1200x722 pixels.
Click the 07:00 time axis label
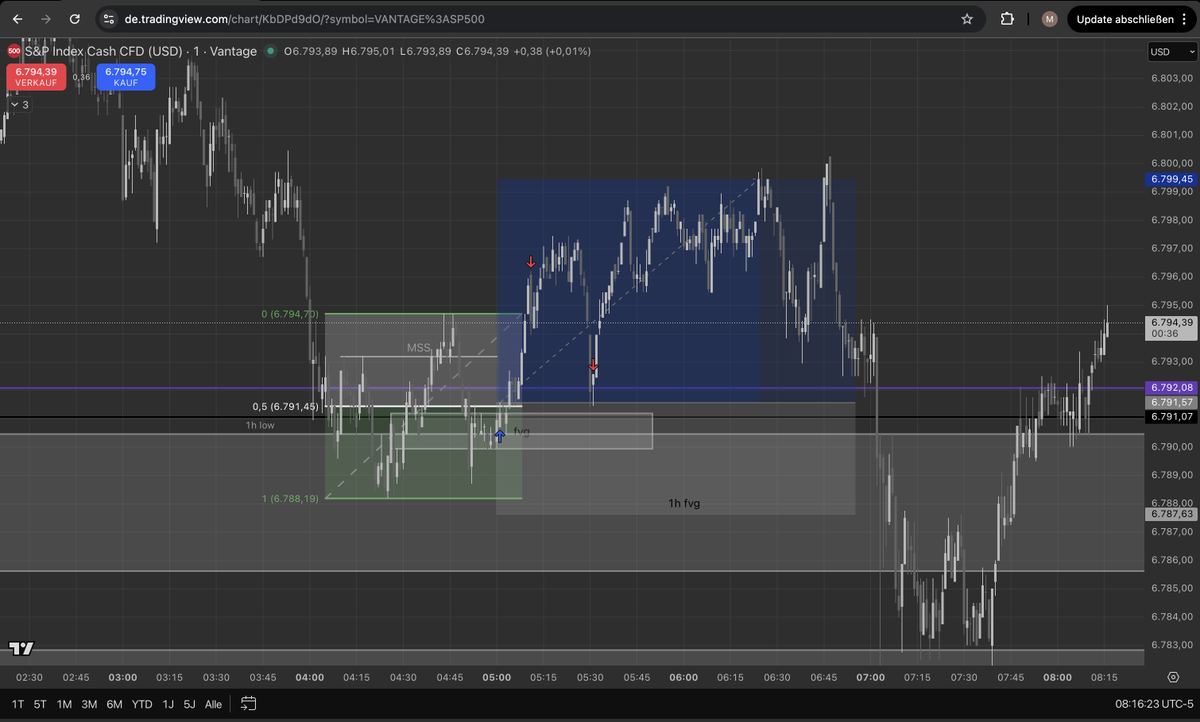[x=871, y=677]
